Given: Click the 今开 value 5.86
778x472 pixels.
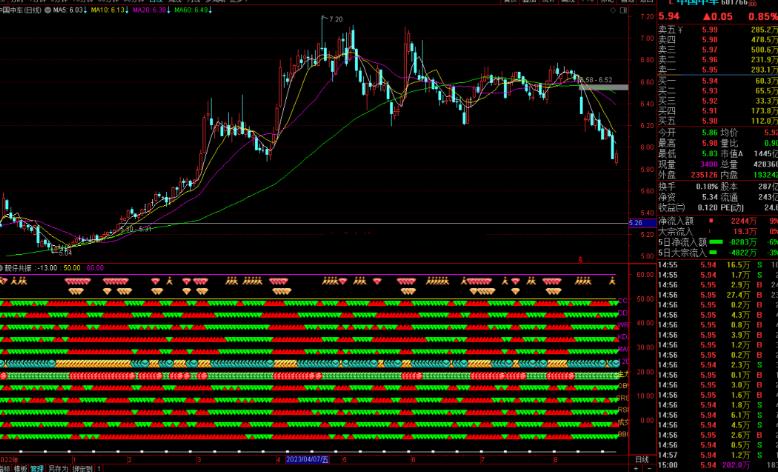Looking at the screenshot, I should pos(710,133).
